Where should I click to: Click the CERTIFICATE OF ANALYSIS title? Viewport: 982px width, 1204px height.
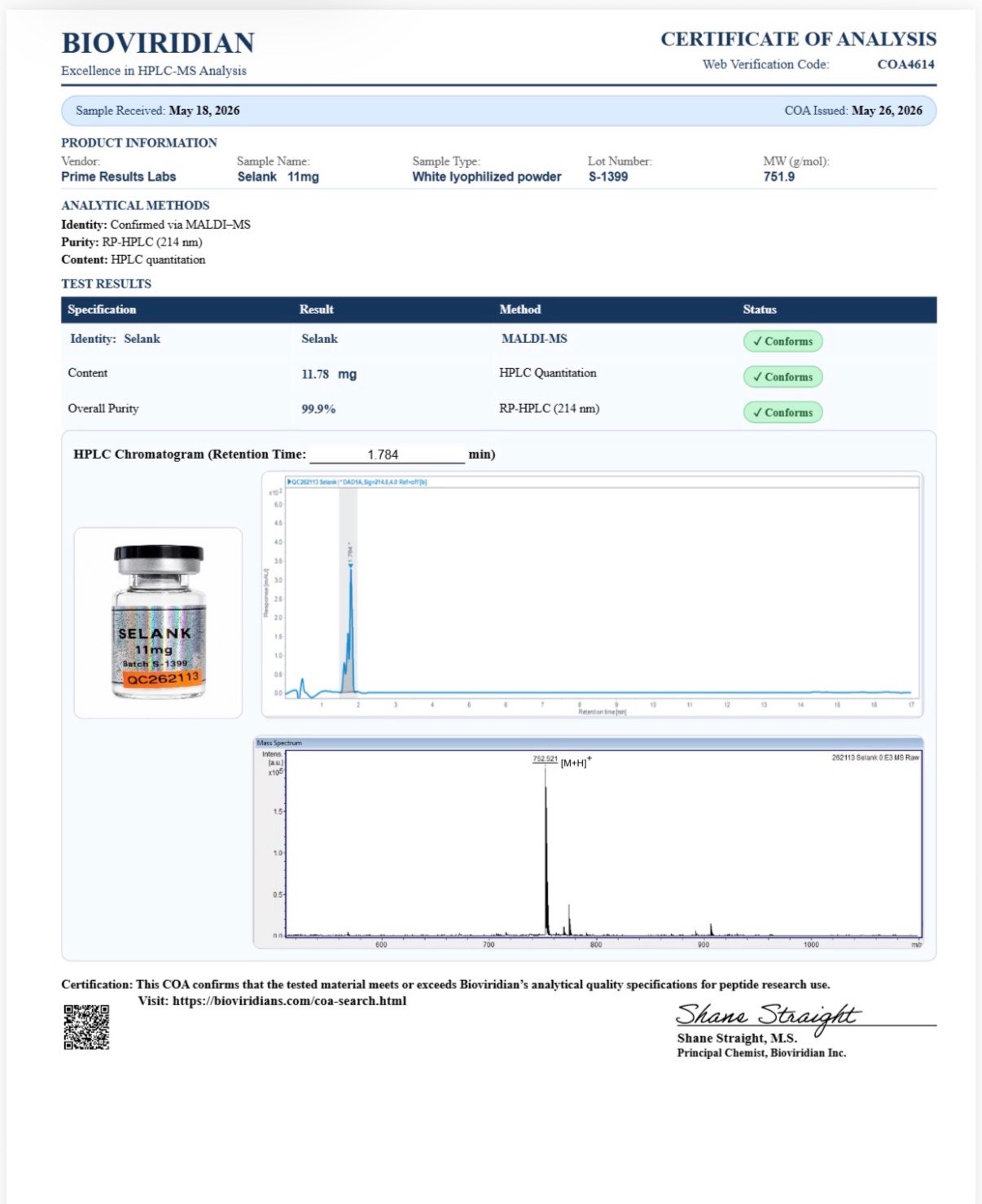point(798,39)
